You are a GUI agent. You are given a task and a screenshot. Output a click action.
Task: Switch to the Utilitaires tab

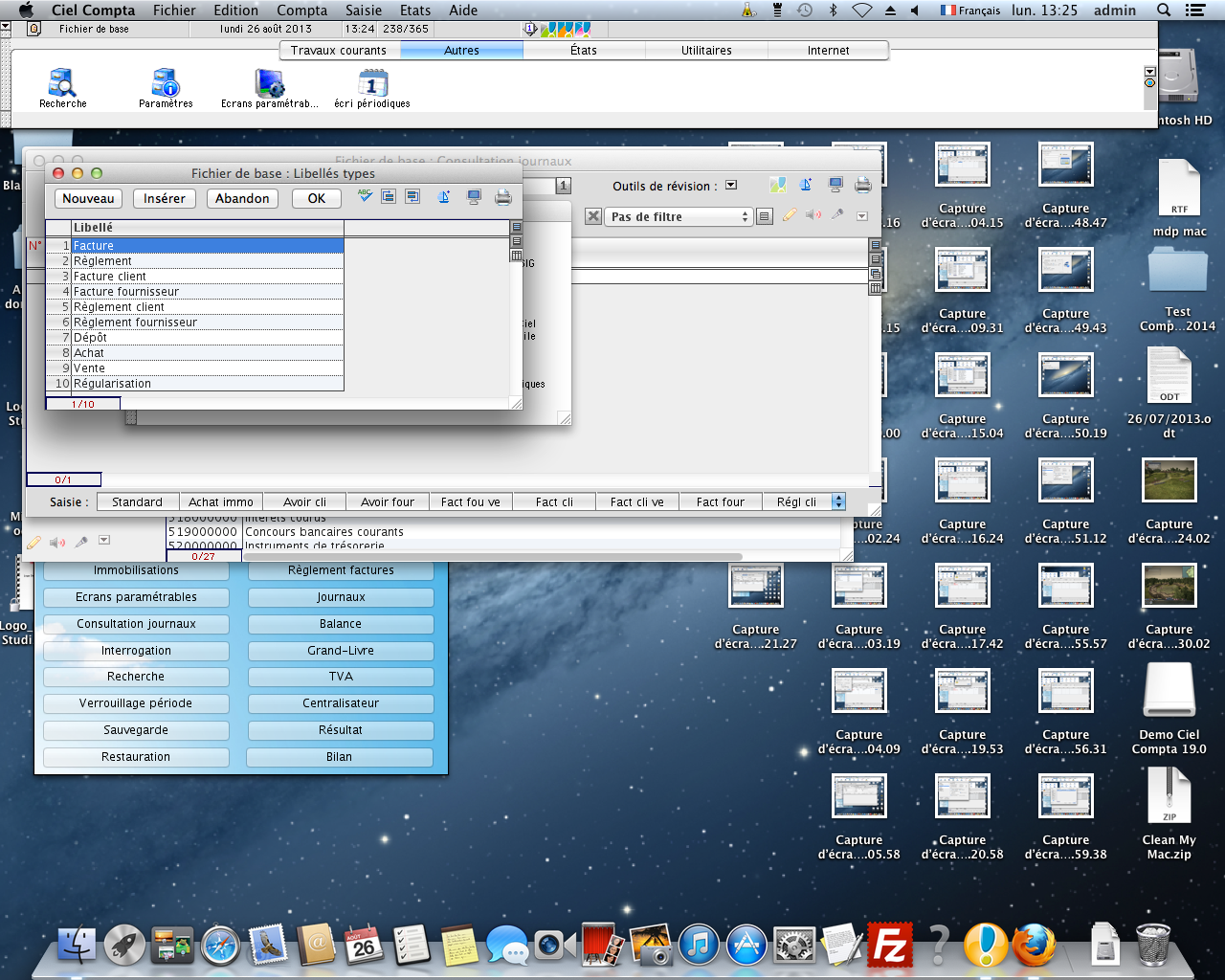point(706,50)
